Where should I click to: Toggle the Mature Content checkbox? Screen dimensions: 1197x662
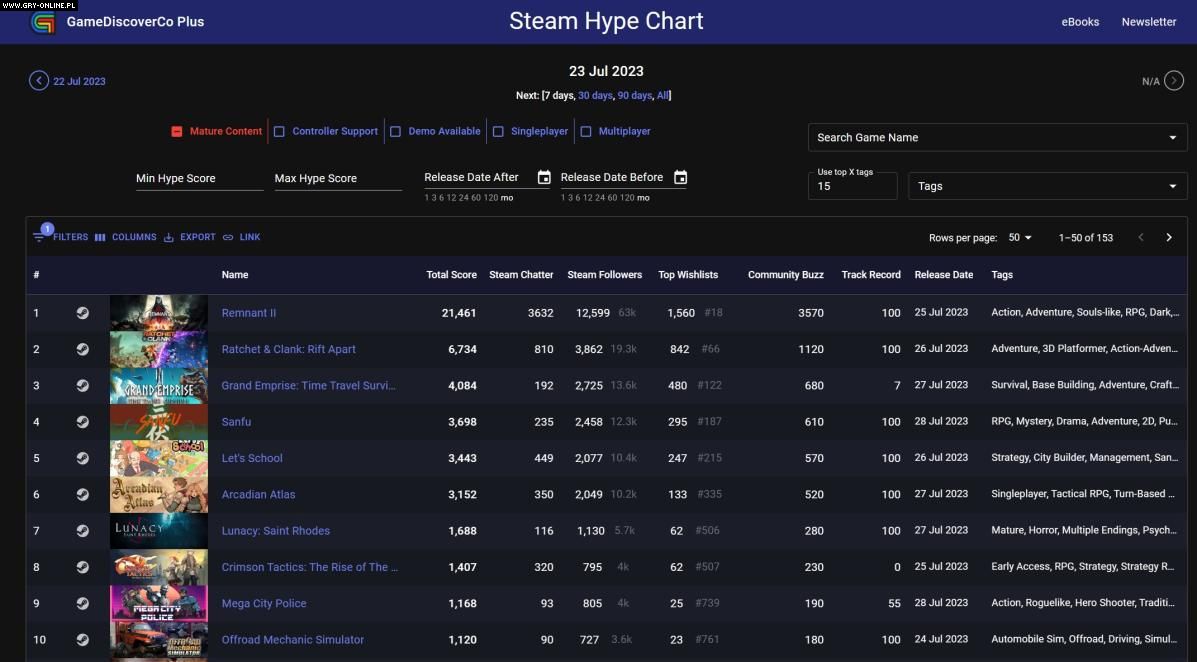177,131
